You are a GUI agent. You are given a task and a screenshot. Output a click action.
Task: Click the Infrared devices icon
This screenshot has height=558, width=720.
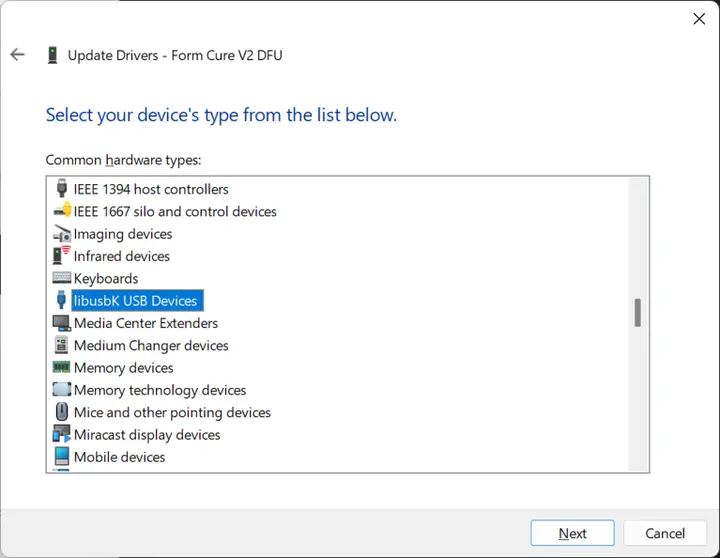click(62, 255)
